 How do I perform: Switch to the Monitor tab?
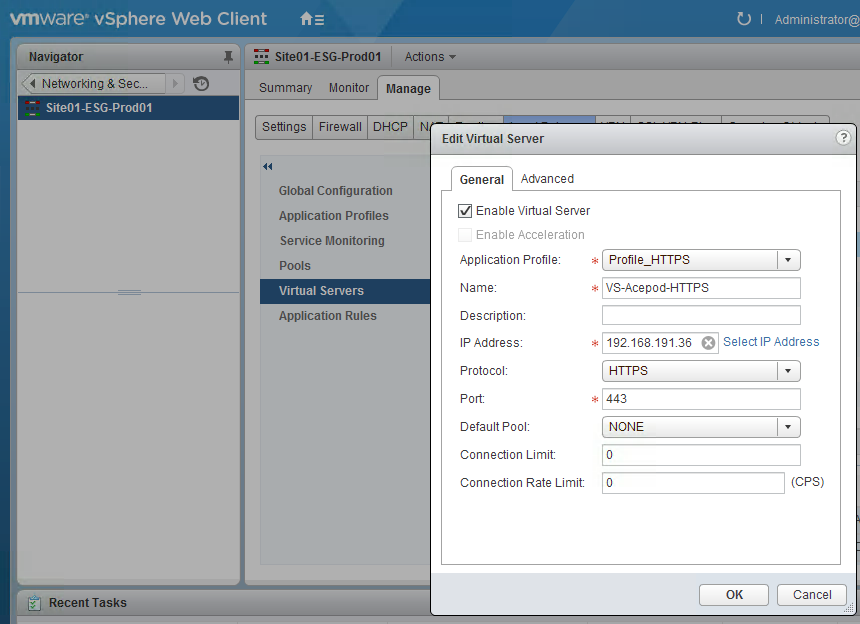[x=349, y=88]
